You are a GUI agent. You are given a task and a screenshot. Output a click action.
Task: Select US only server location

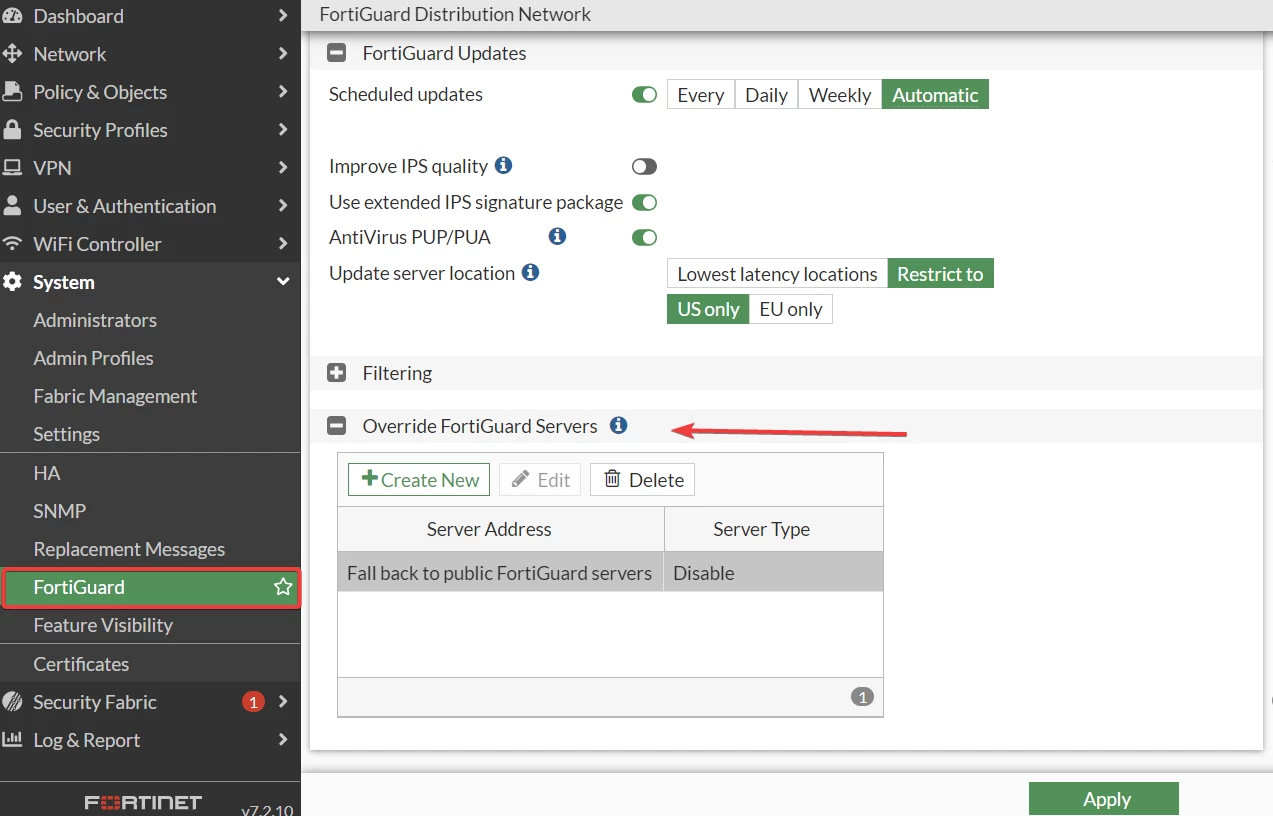pos(708,309)
